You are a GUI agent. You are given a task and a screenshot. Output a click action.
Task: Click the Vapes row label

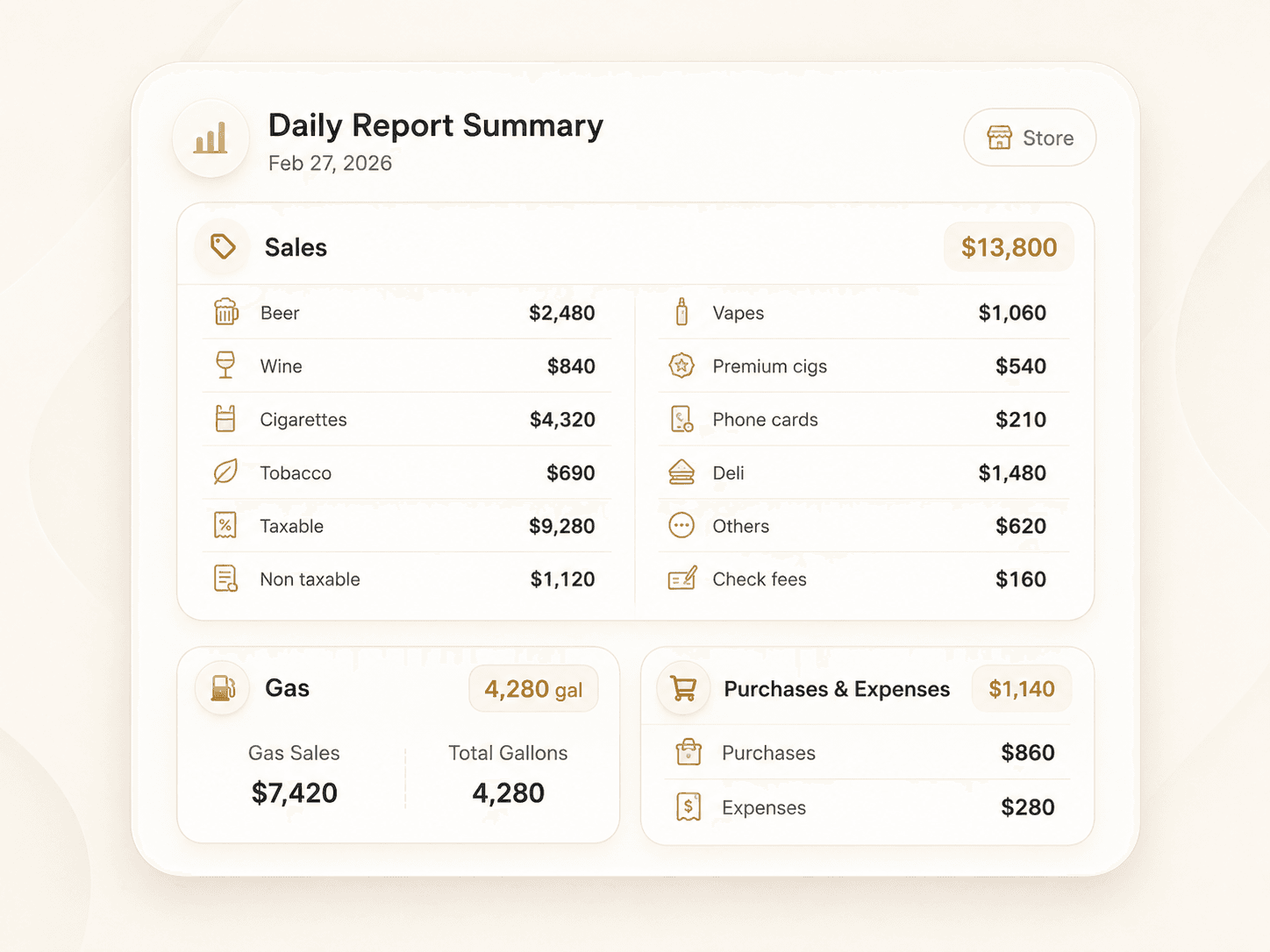point(738,313)
